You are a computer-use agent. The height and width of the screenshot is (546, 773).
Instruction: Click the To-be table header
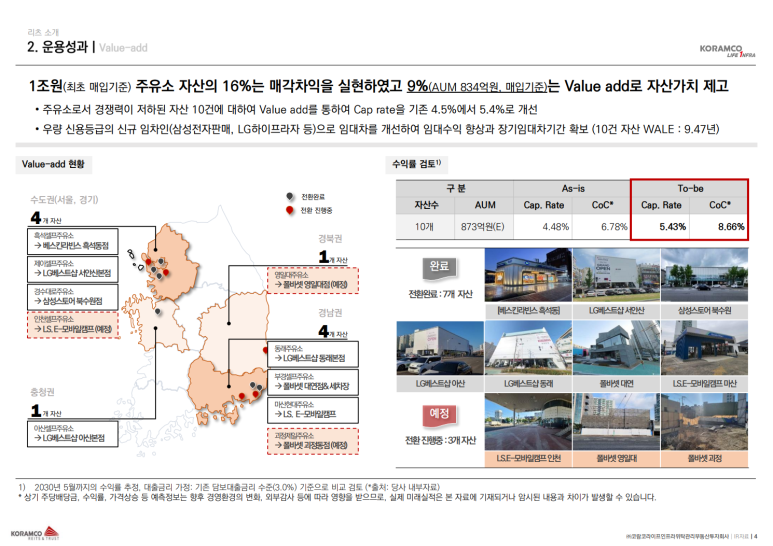tap(690, 189)
